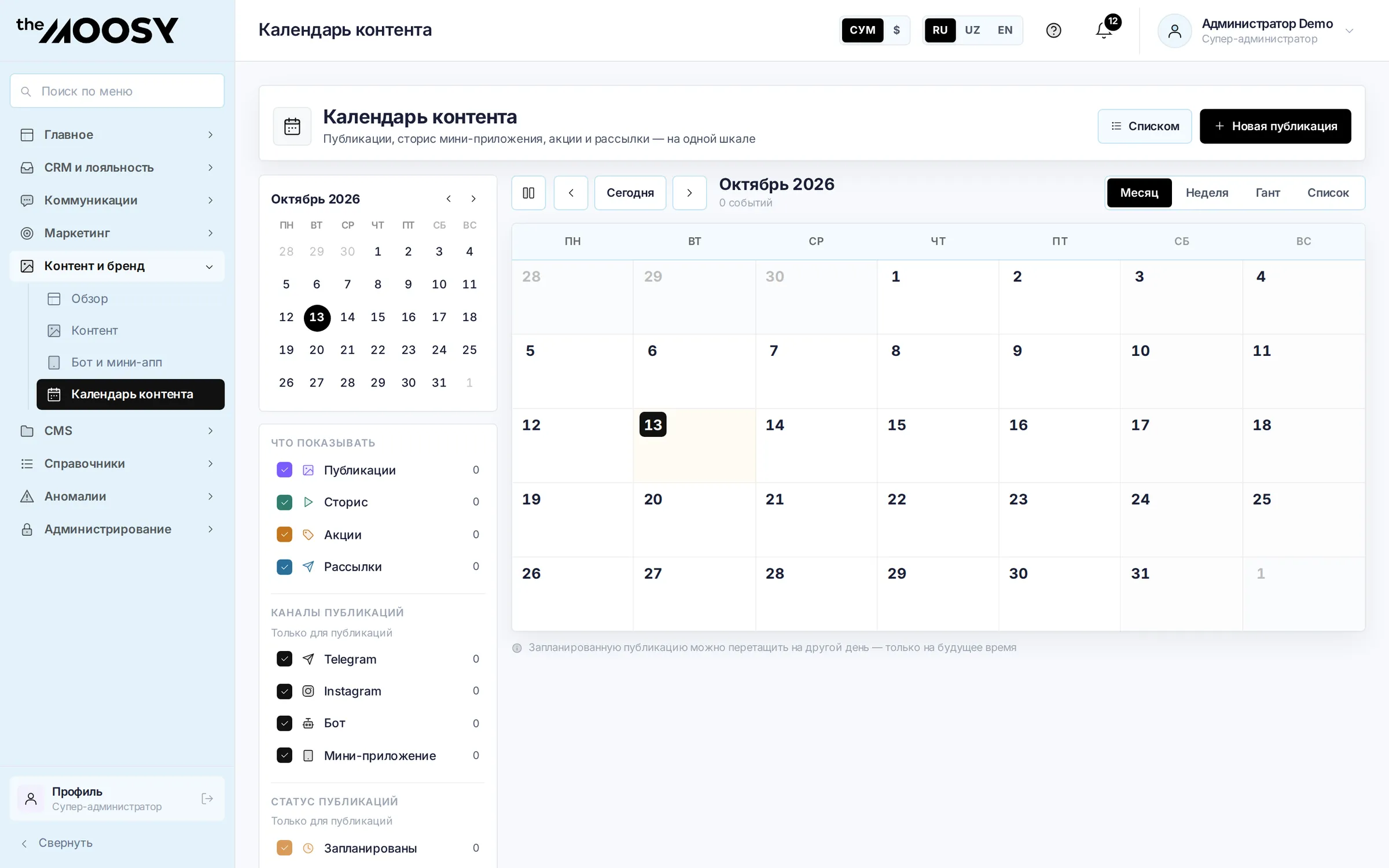Toggle the Telegram channel checkbox
The width and height of the screenshot is (1389, 868).
pyautogui.click(x=284, y=659)
